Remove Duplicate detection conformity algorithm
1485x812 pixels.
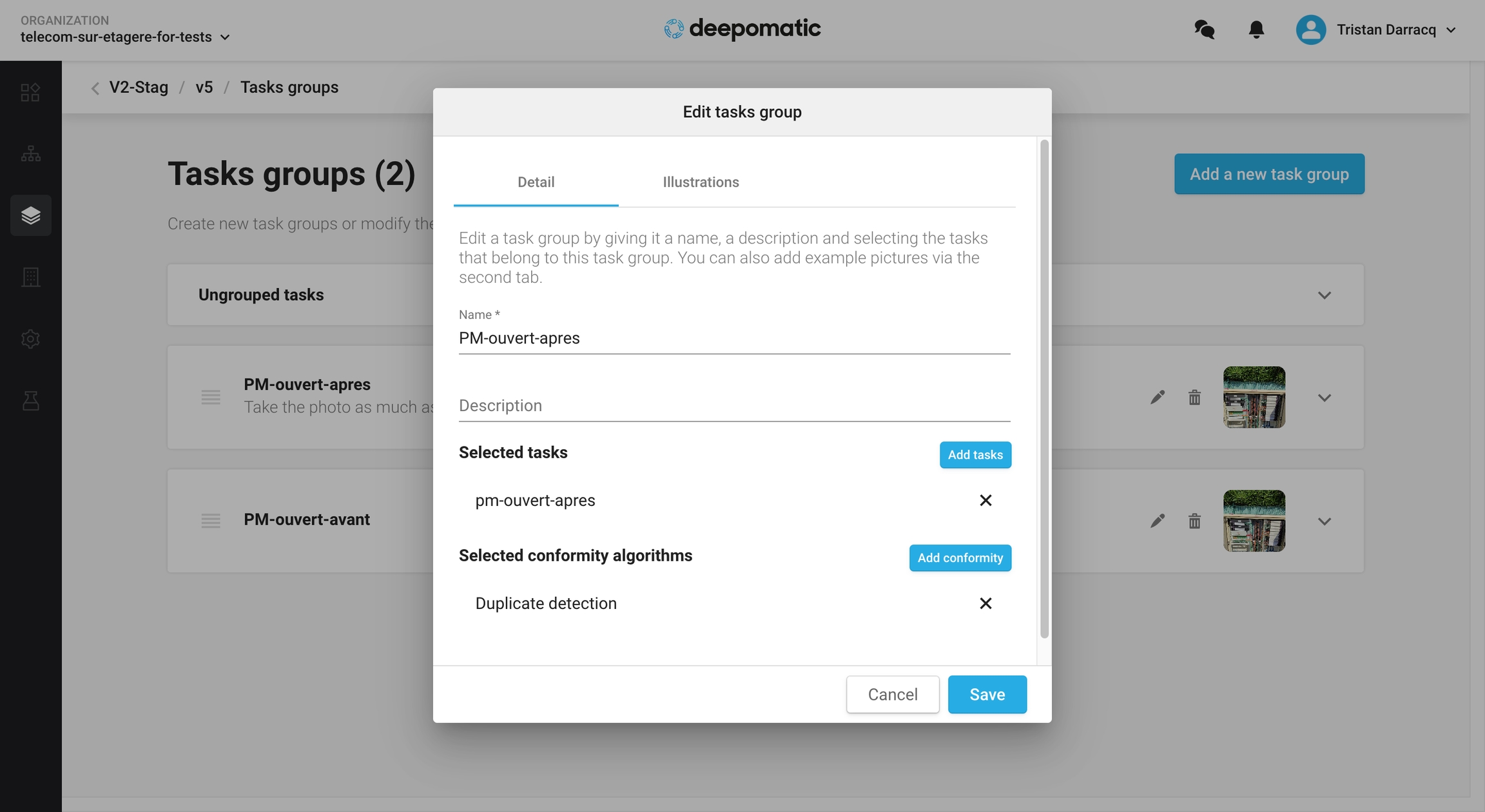coord(985,604)
